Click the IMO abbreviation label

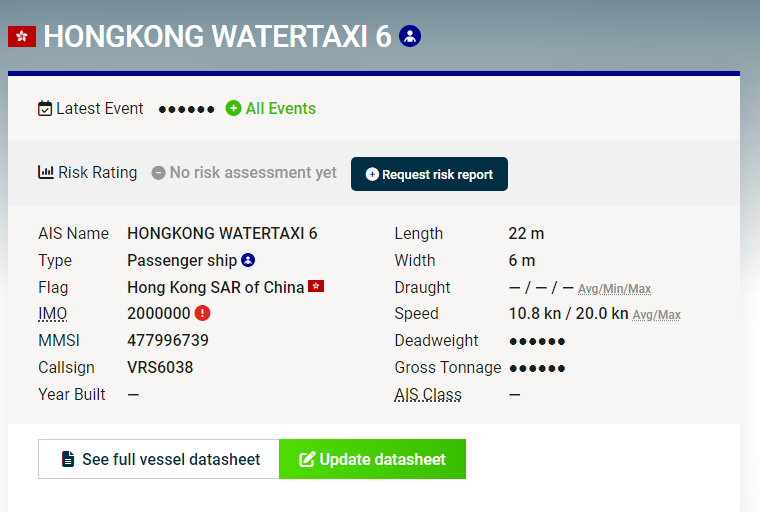click(x=52, y=314)
